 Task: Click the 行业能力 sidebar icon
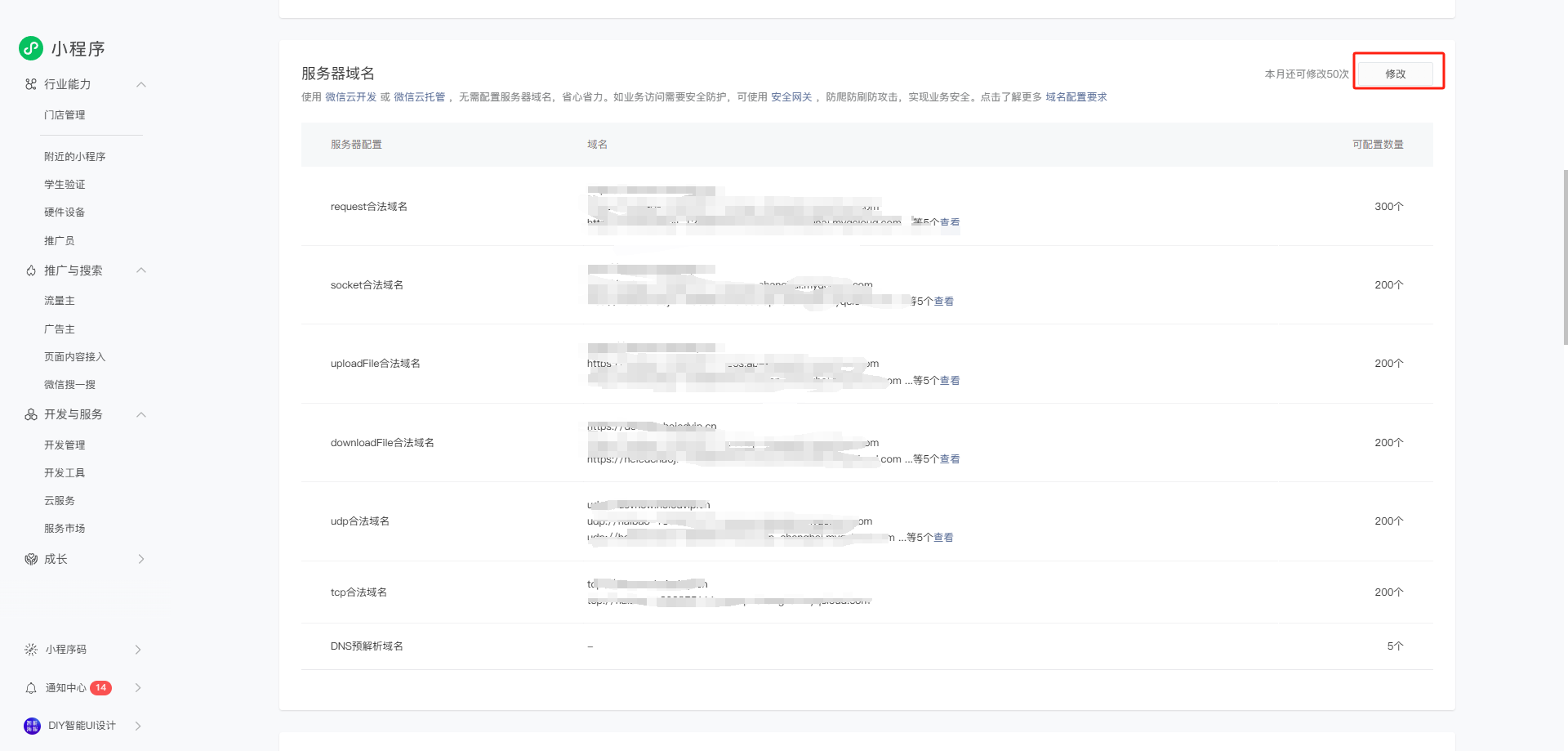(31, 84)
